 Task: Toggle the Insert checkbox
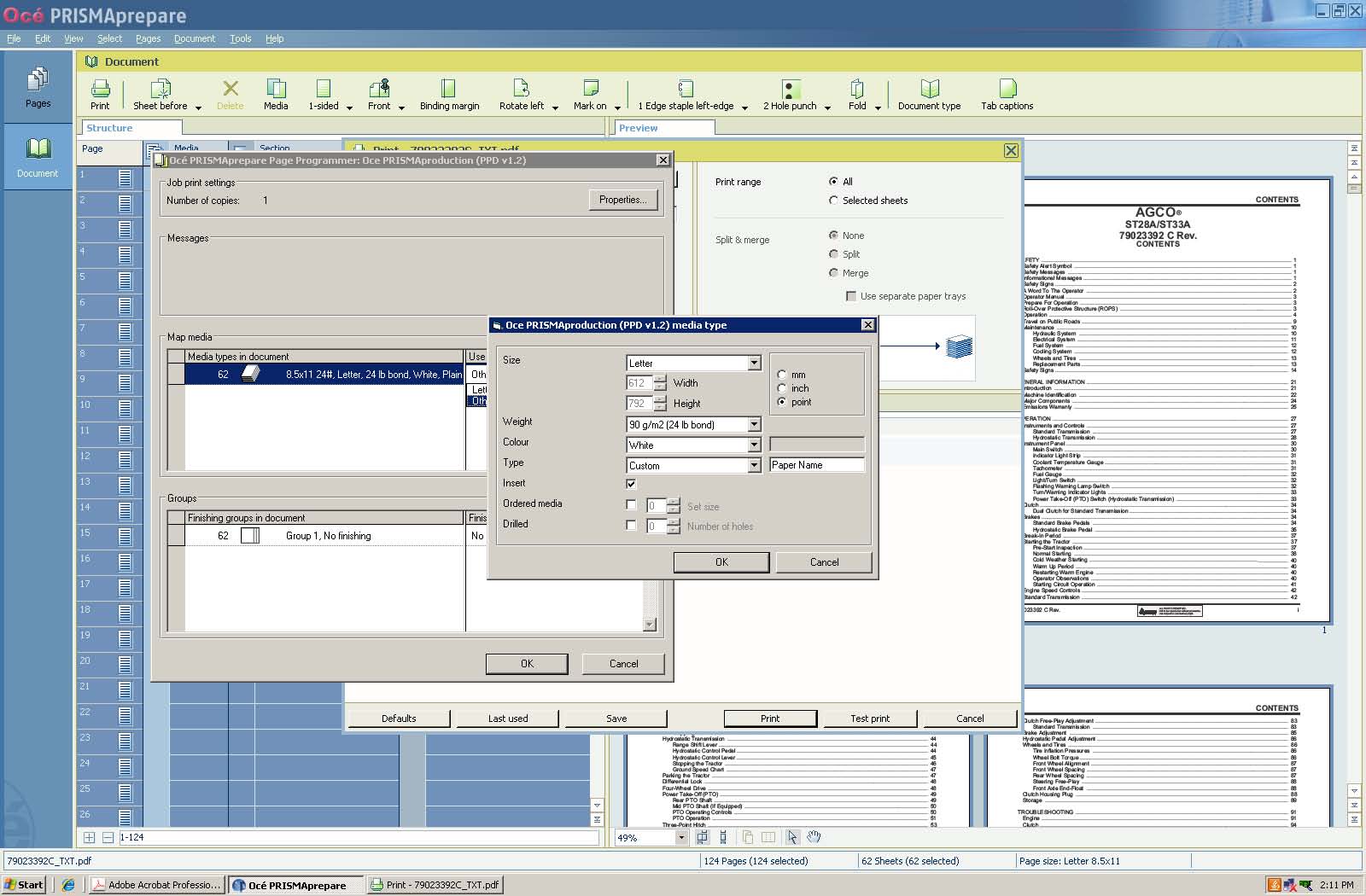tap(631, 484)
